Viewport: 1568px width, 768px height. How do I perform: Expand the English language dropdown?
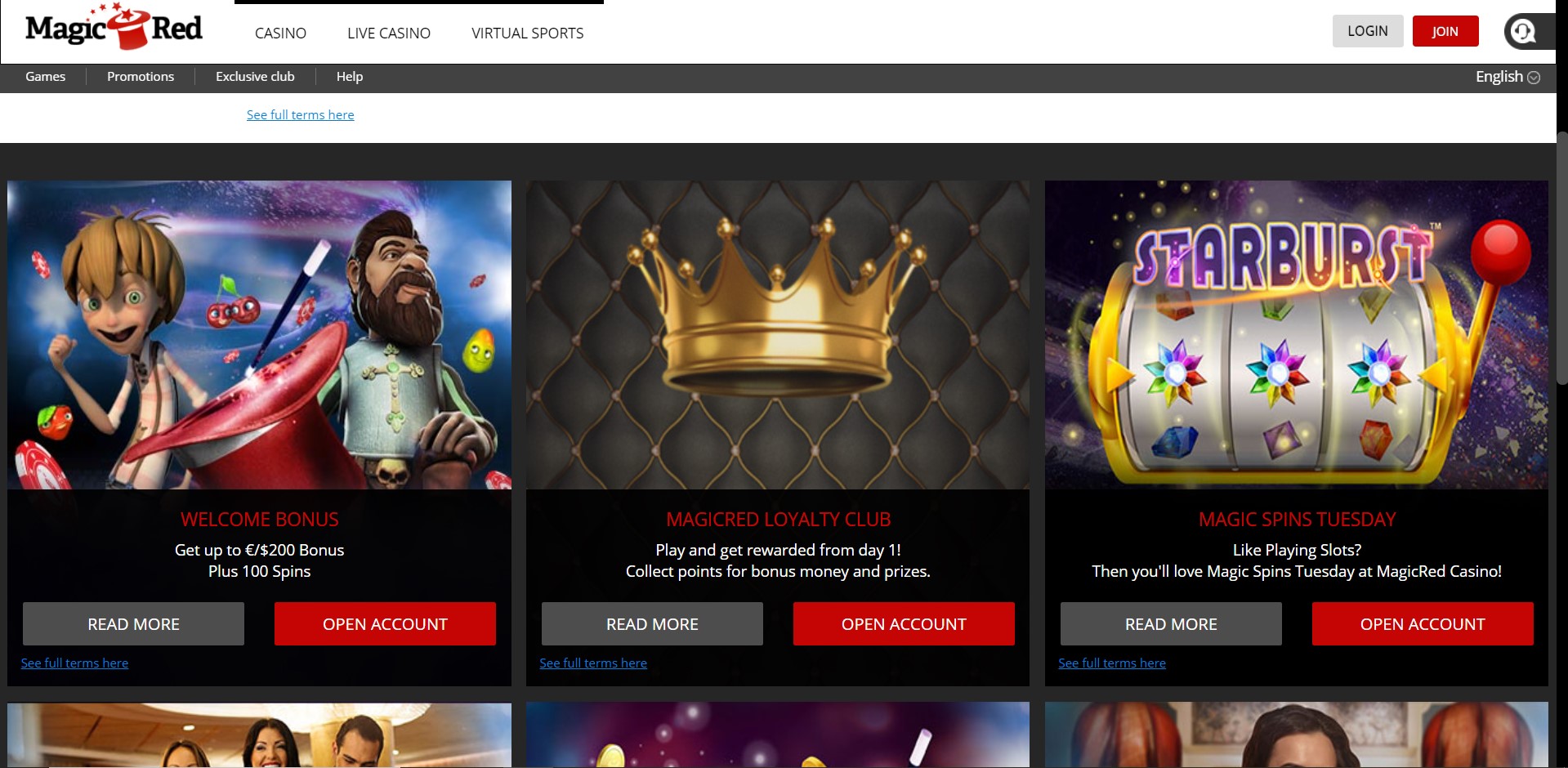pyautogui.click(x=1508, y=77)
